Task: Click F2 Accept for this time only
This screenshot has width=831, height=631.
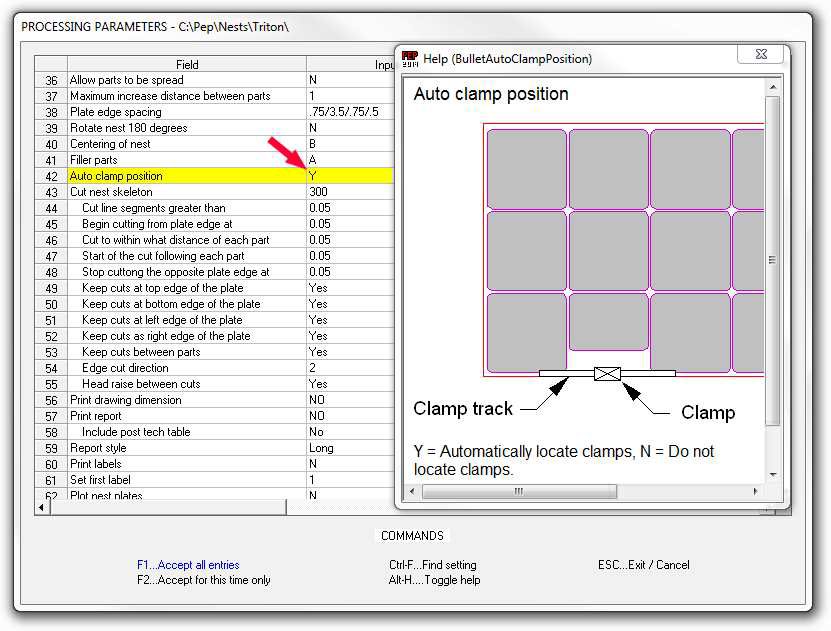Action: [203, 580]
